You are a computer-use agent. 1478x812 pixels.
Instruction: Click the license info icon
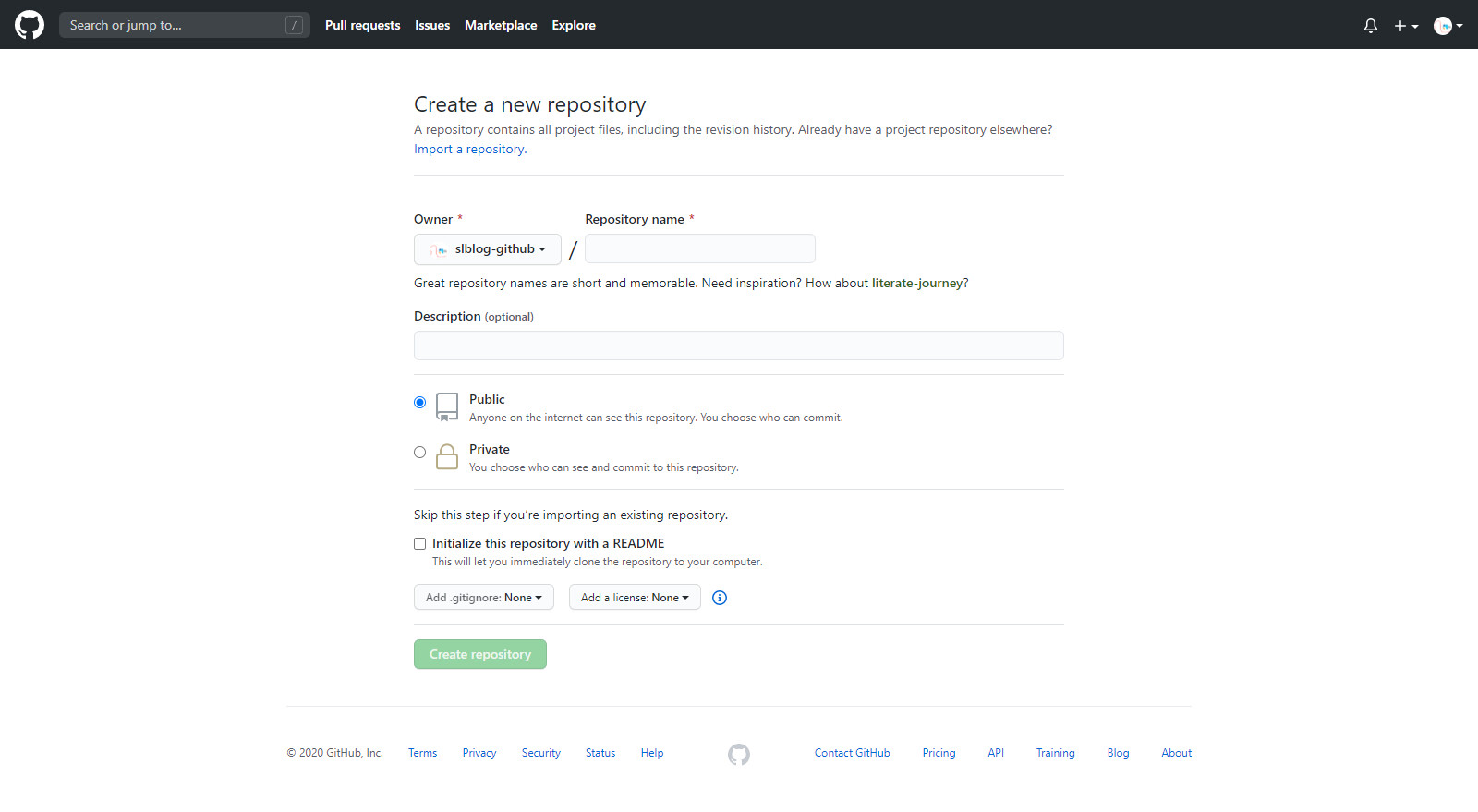[720, 598]
